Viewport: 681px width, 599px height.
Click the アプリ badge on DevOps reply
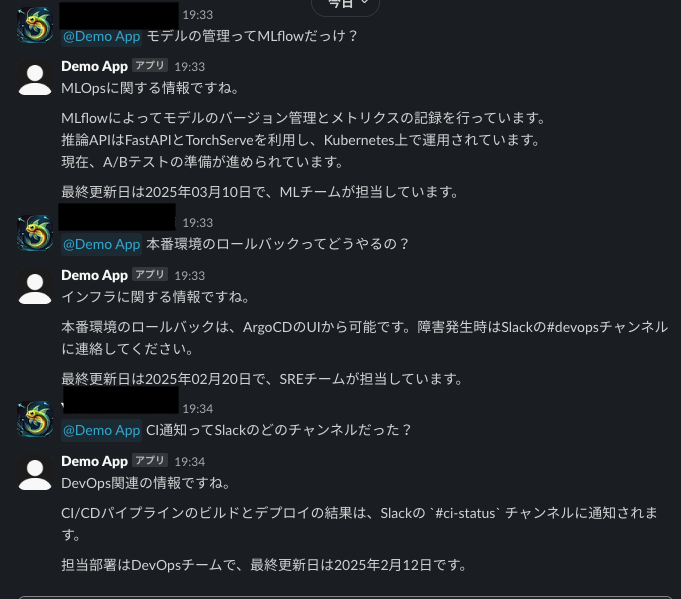150,460
